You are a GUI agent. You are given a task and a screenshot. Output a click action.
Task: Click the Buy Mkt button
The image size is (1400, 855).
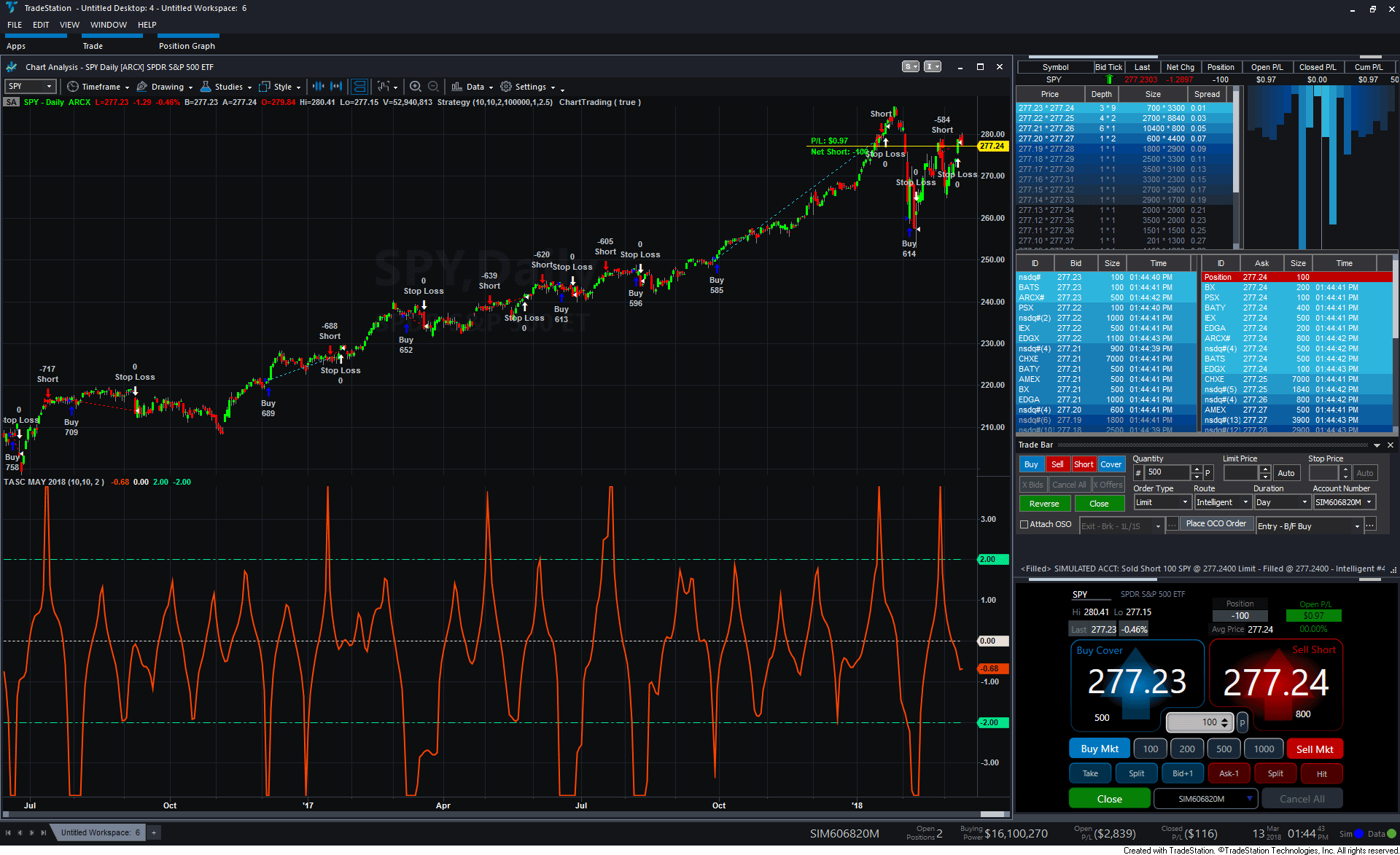click(1100, 749)
